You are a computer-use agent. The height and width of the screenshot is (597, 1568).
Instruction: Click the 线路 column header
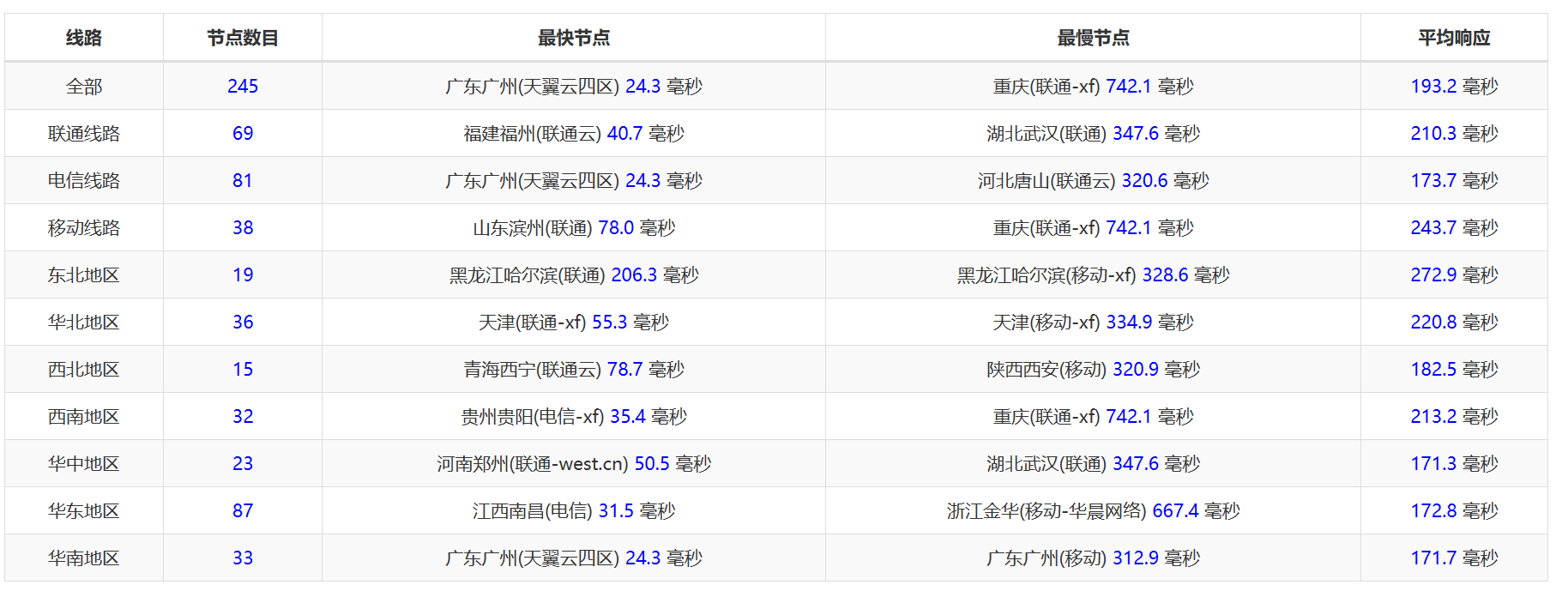pyautogui.click(x=84, y=38)
